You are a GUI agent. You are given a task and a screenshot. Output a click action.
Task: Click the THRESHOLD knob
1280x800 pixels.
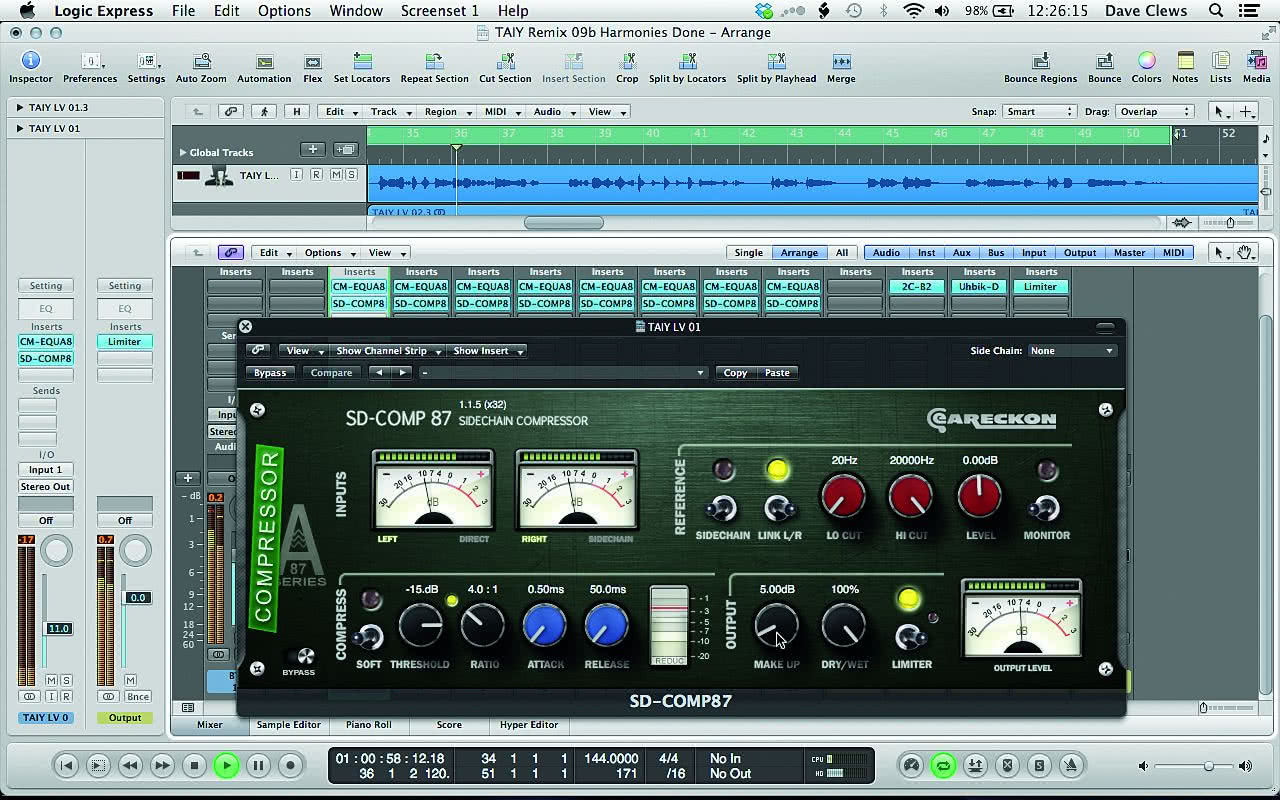coord(421,627)
